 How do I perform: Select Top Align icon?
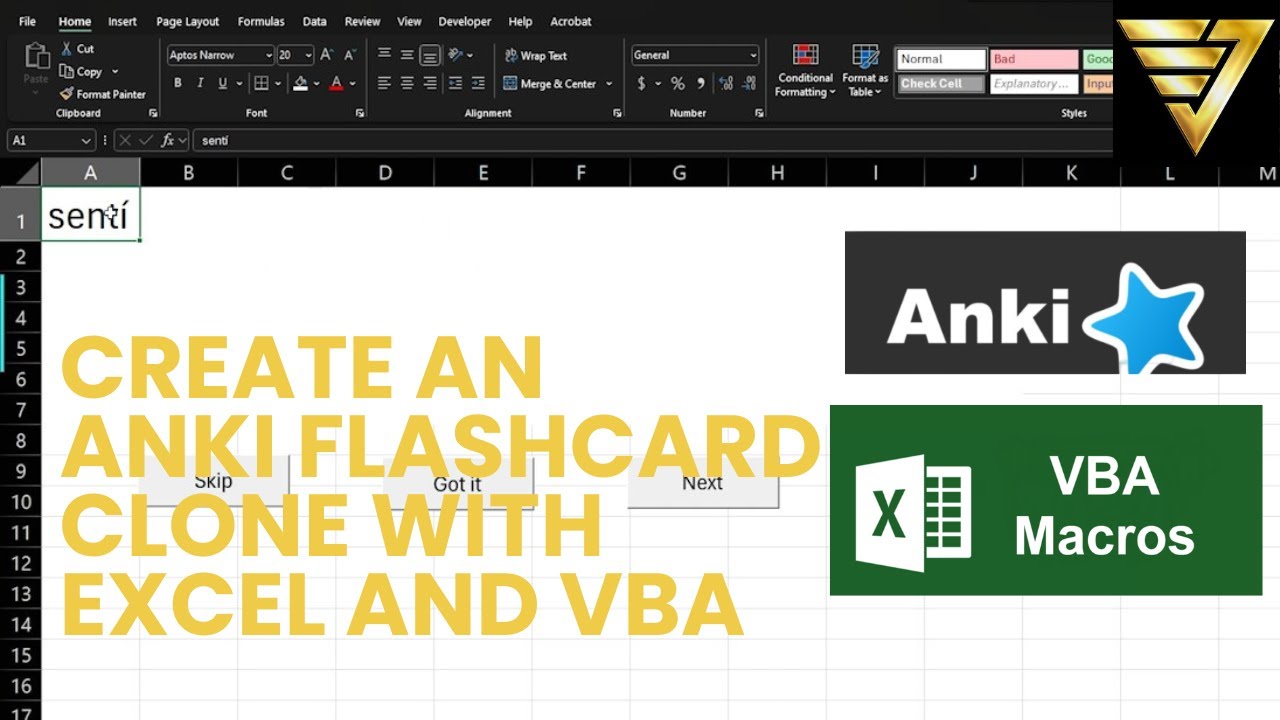click(385, 55)
